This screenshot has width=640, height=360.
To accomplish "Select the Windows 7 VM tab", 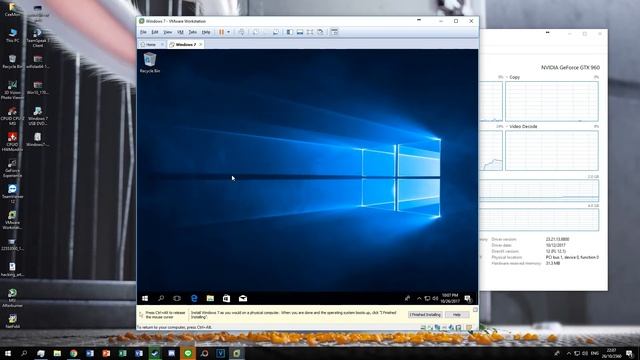I will [186, 44].
